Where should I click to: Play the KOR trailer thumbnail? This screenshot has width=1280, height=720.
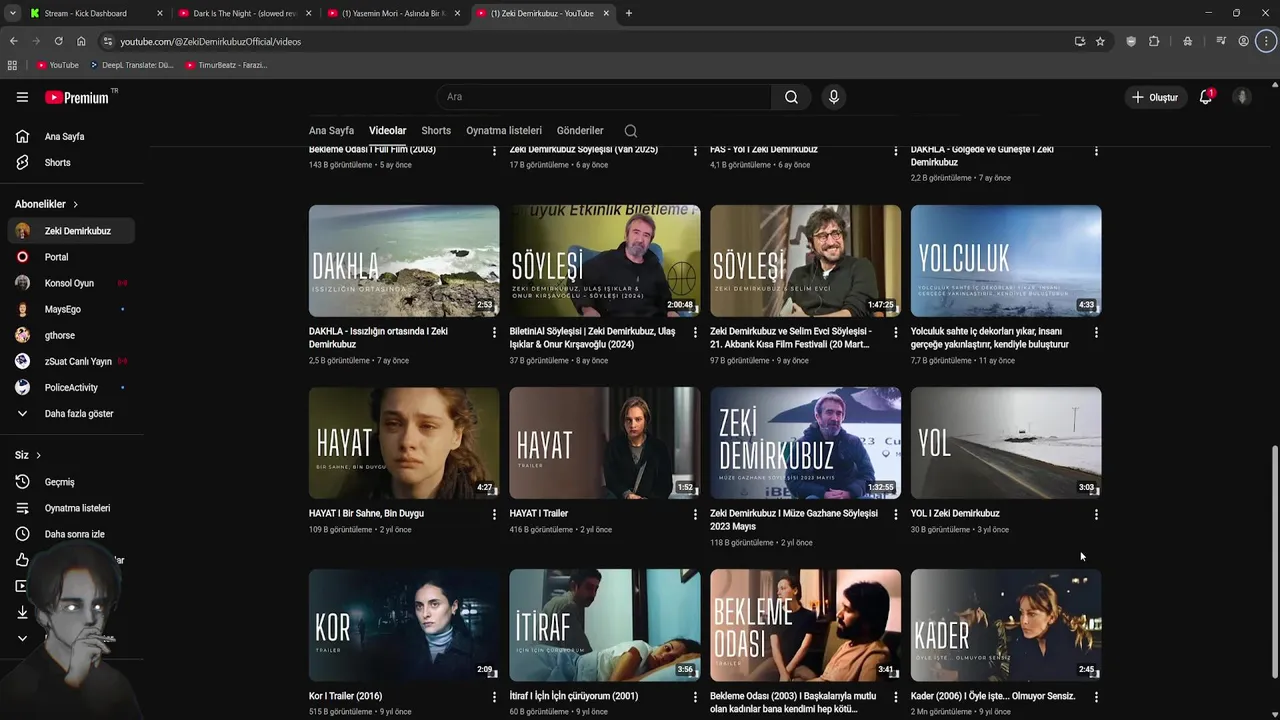point(404,625)
